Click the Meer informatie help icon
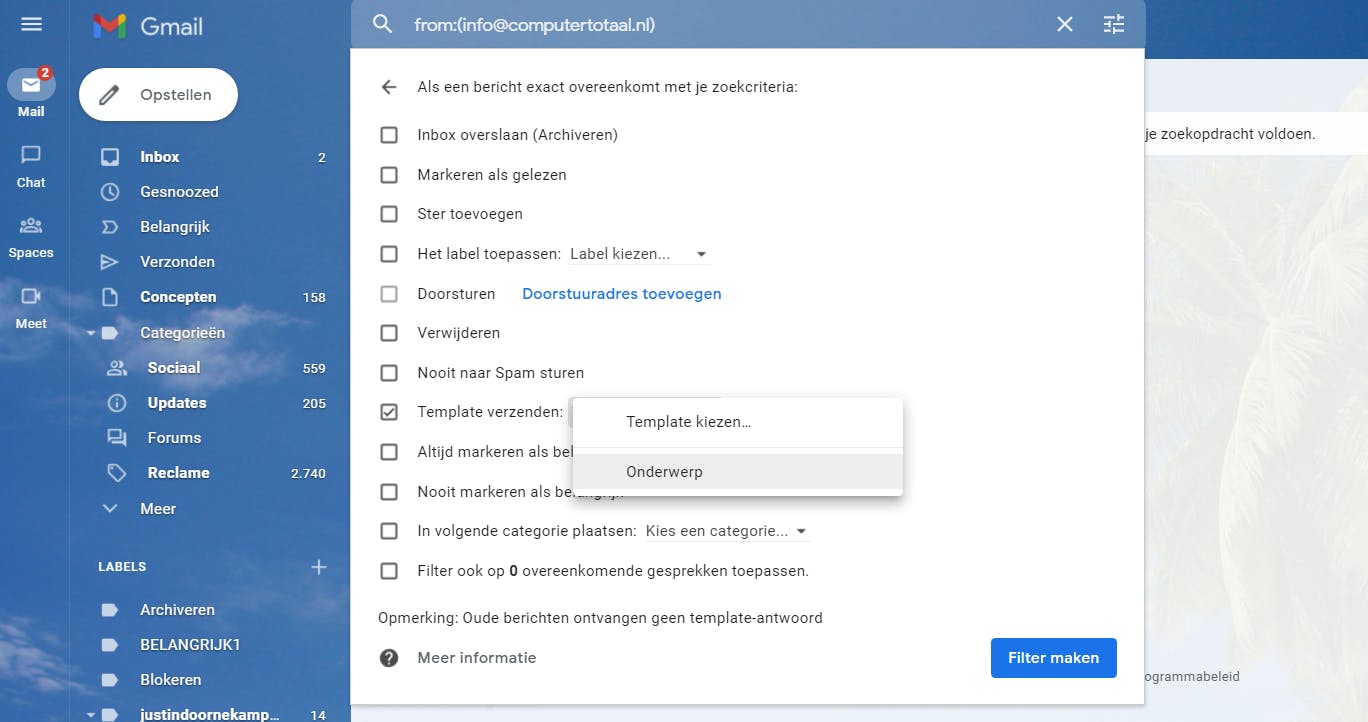This screenshot has width=1368, height=722. (x=389, y=658)
